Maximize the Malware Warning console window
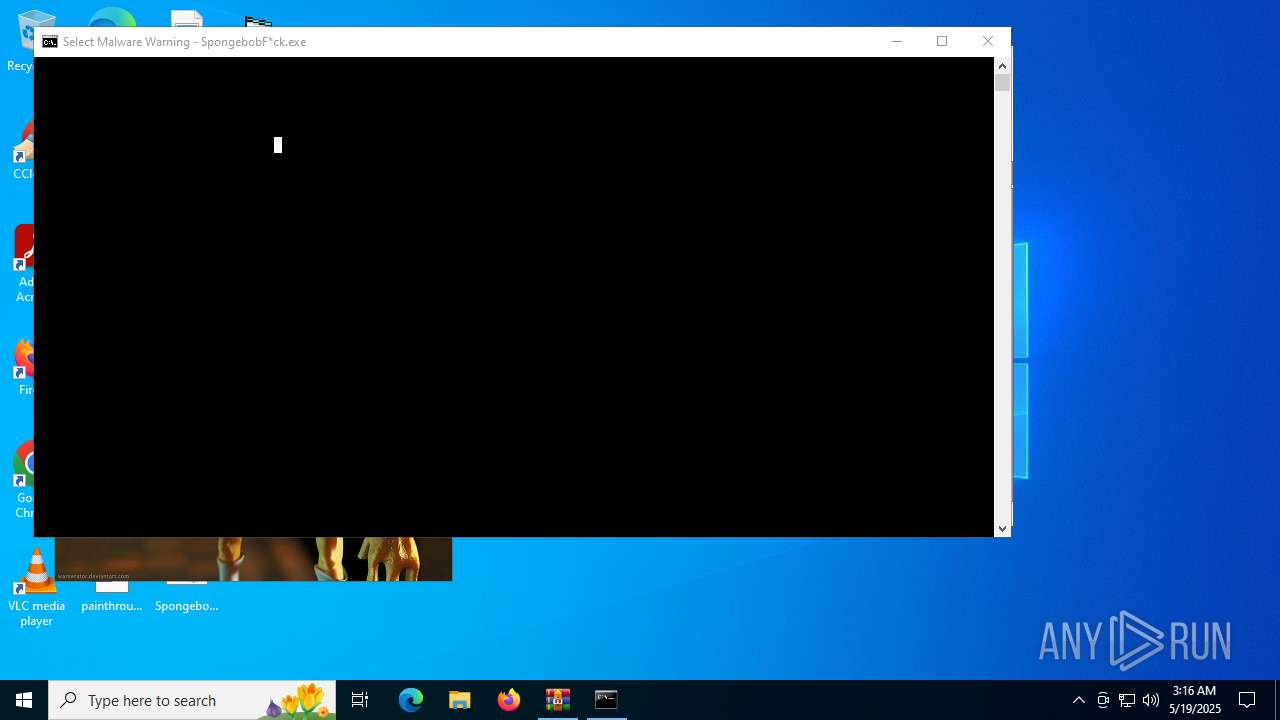This screenshot has height=720, width=1280. pyautogui.click(x=942, y=41)
